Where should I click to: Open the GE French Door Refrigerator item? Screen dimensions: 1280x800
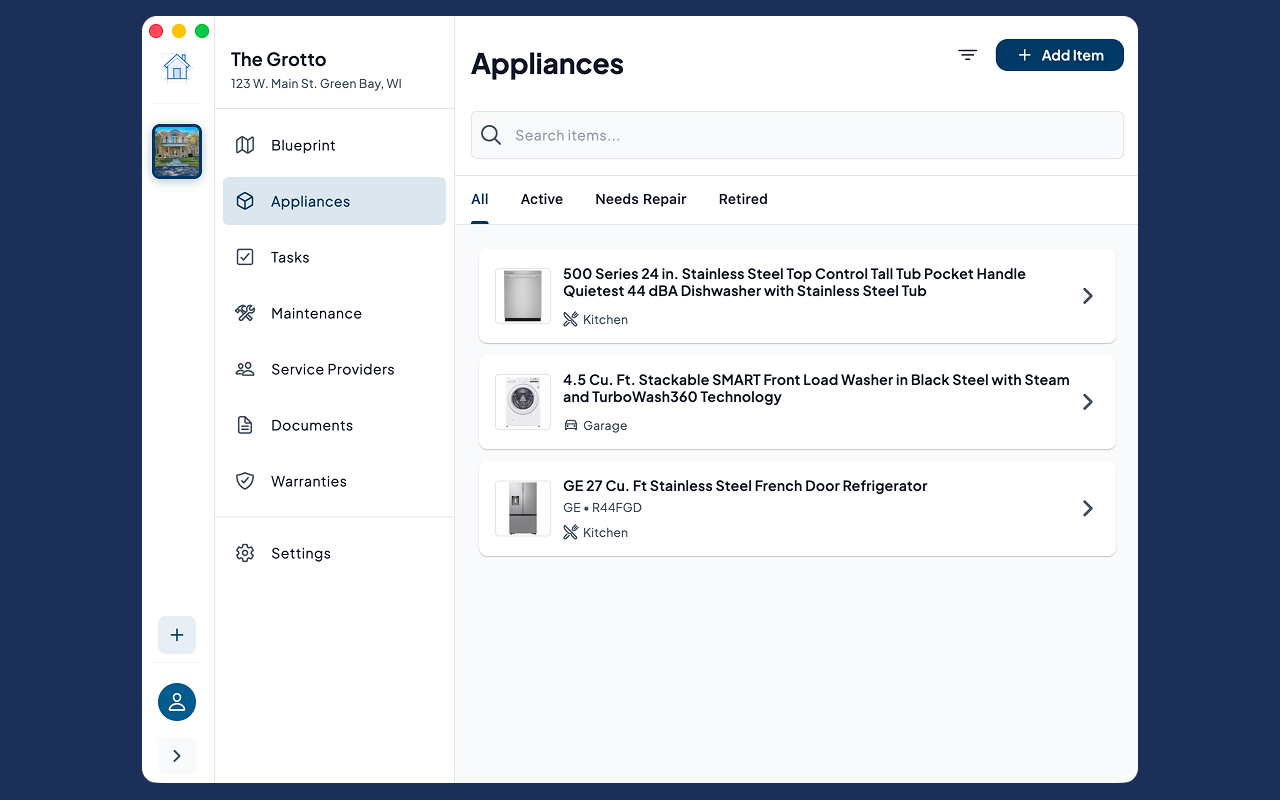(797, 508)
